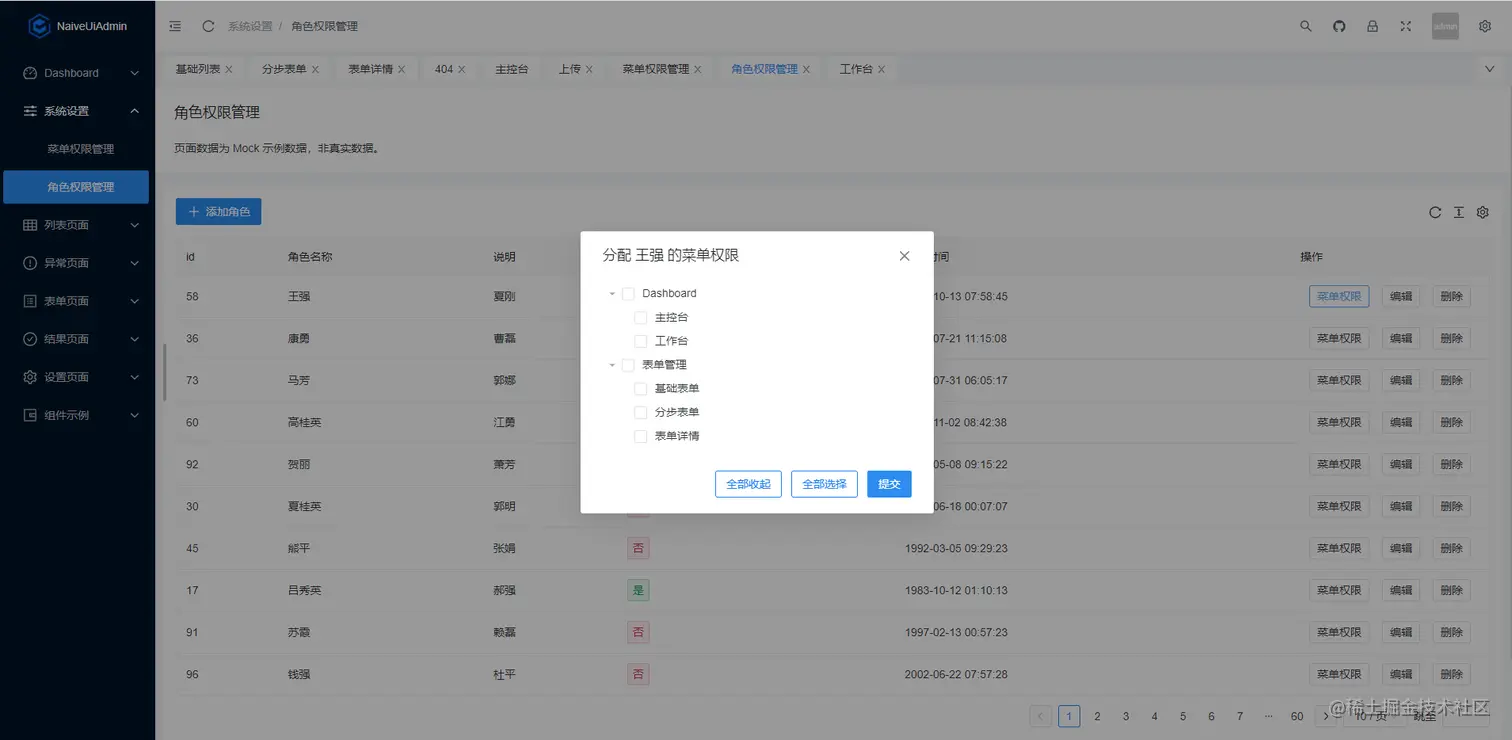Image resolution: width=1512 pixels, height=740 pixels.
Task: Open column settings with the table gear icon
Action: point(1483,212)
